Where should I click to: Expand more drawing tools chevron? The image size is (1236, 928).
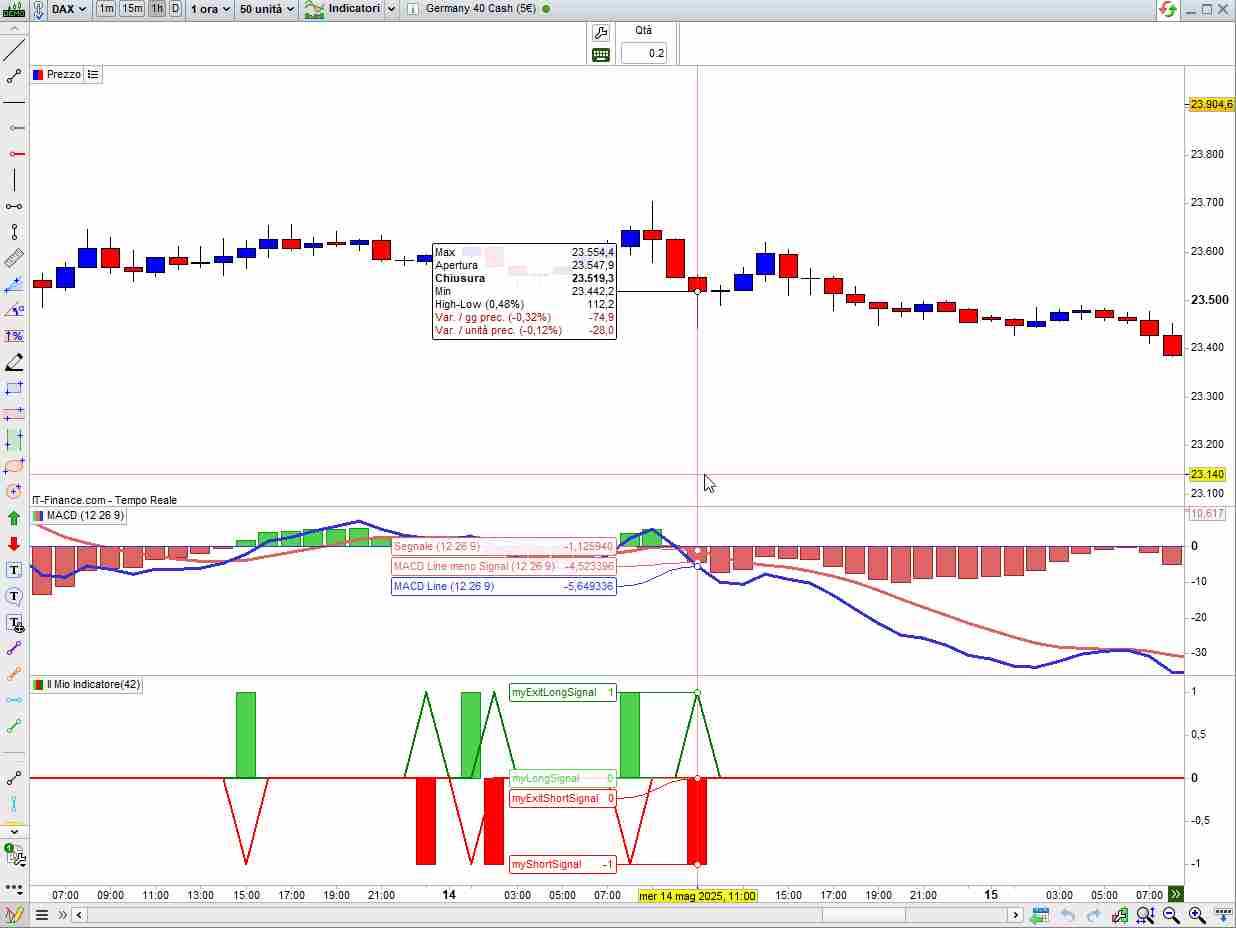coord(14,831)
